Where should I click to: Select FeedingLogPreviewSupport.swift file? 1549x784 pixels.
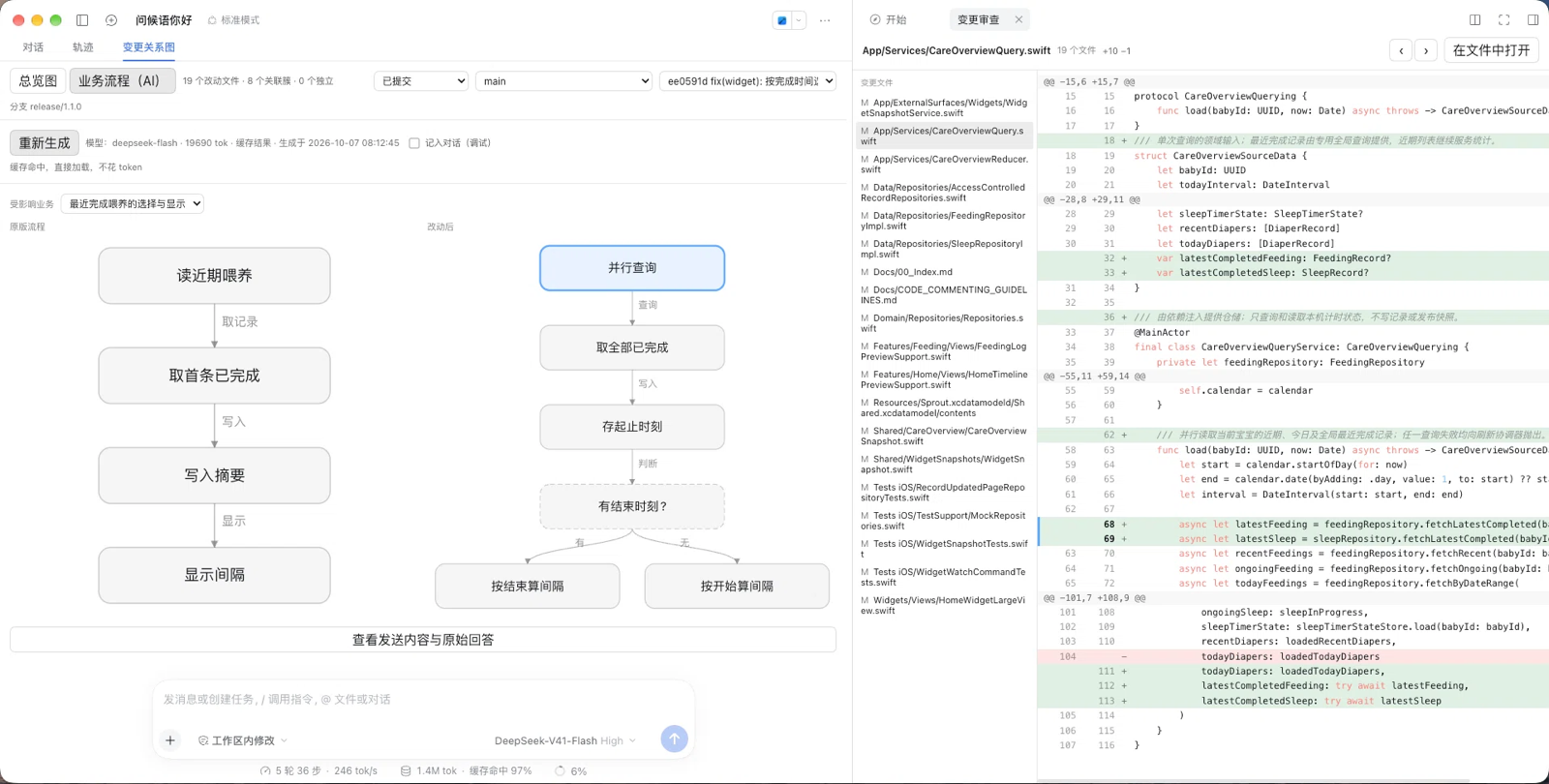pos(945,351)
